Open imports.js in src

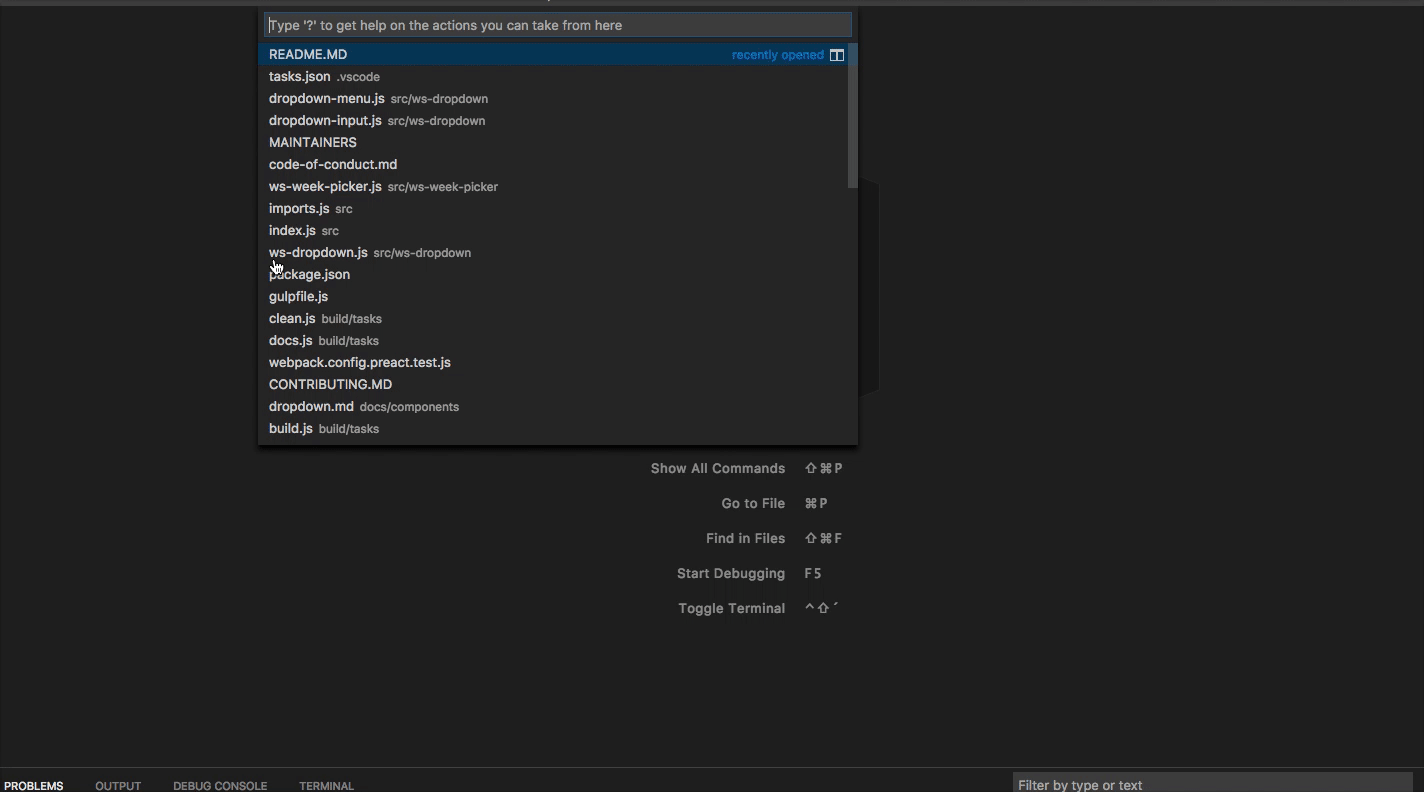coord(553,209)
